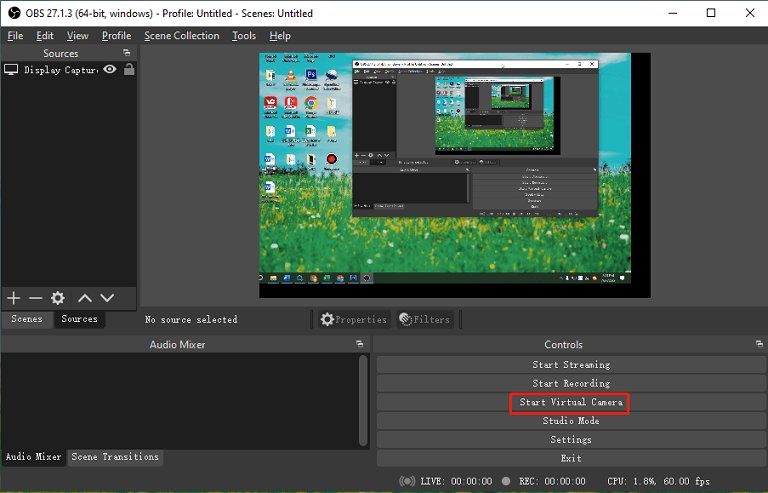Pop out the Sources dock
The height and width of the screenshot is (493, 768).
pos(126,53)
